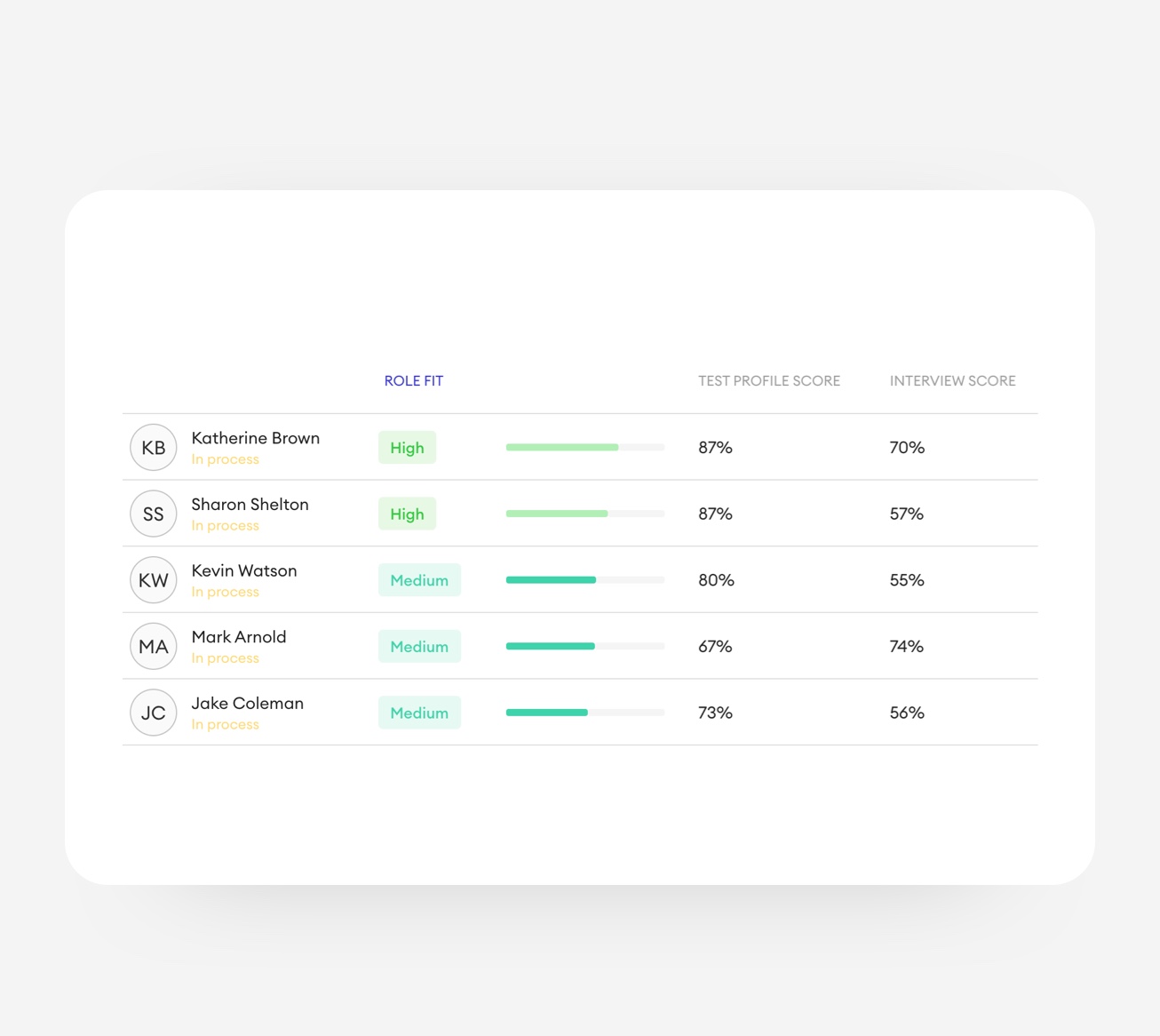Click the KB avatar for Katherine Brown

coord(154,448)
